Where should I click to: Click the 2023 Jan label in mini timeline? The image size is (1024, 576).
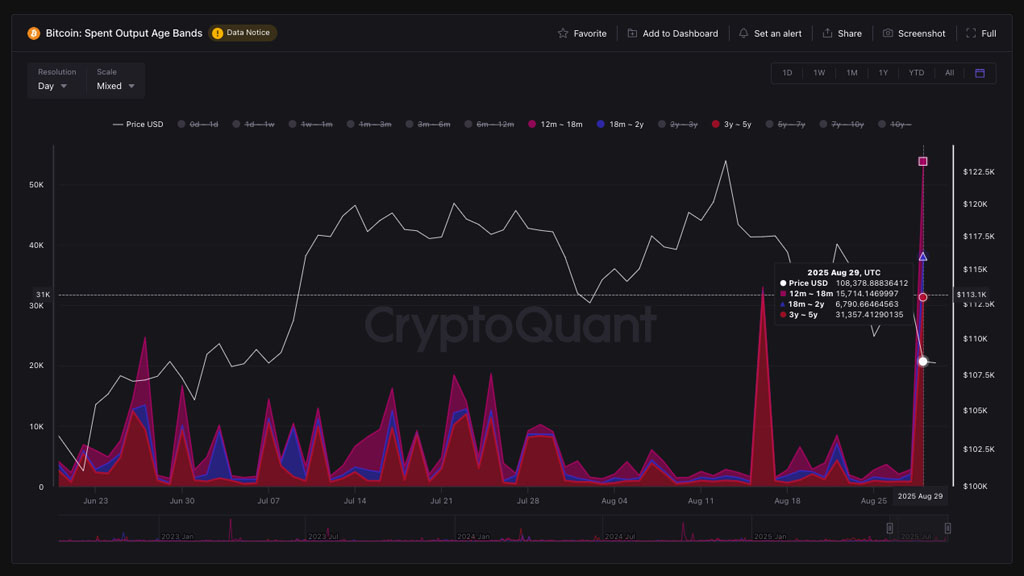[x=177, y=536]
